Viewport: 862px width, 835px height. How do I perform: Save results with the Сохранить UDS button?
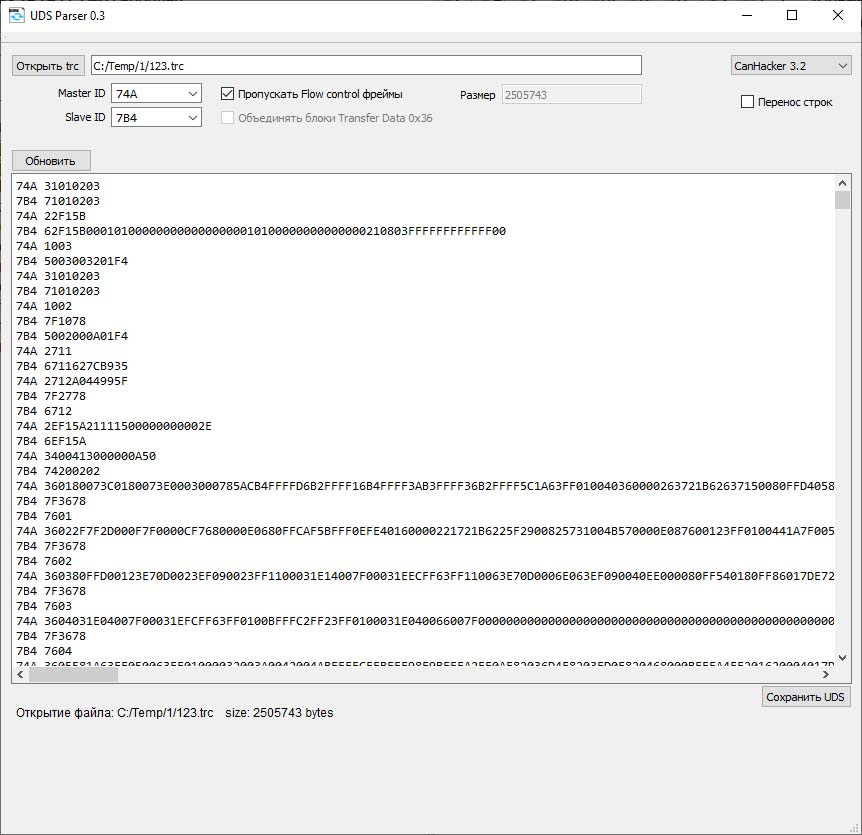tap(806, 696)
